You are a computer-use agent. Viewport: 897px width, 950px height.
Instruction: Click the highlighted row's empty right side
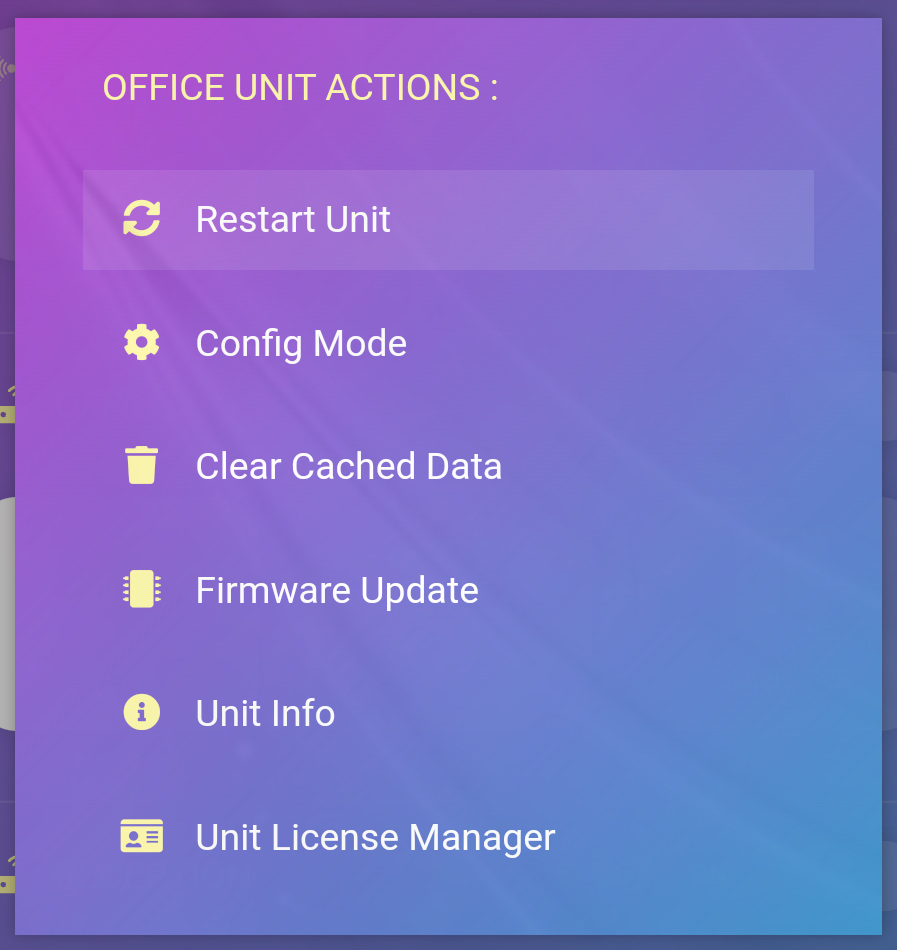(x=650, y=220)
